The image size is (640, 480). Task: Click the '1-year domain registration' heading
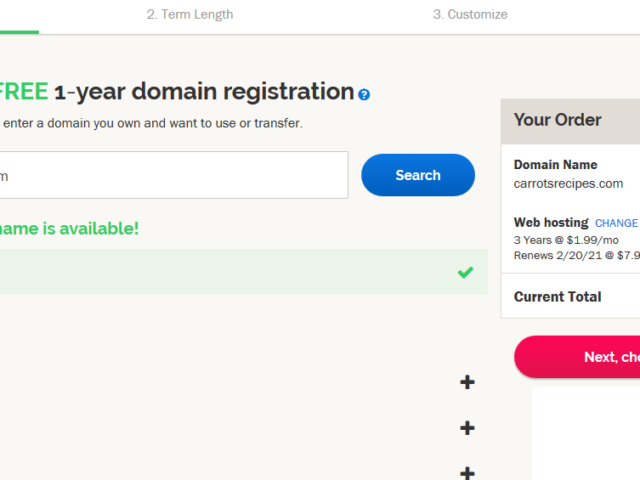tap(203, 92)
